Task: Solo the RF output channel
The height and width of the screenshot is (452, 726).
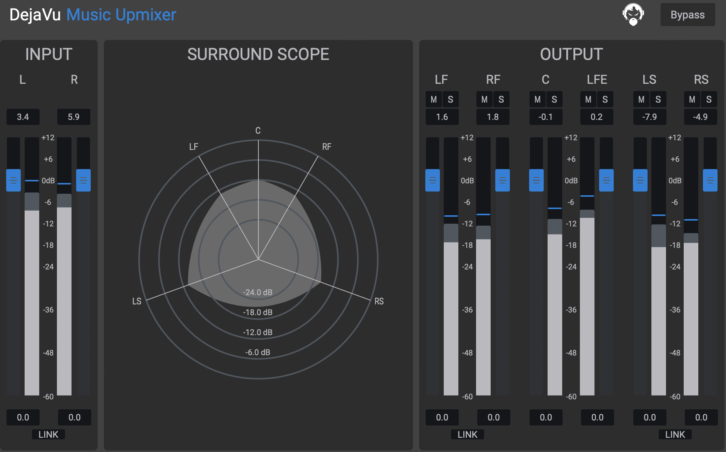Action: [501, 99]
